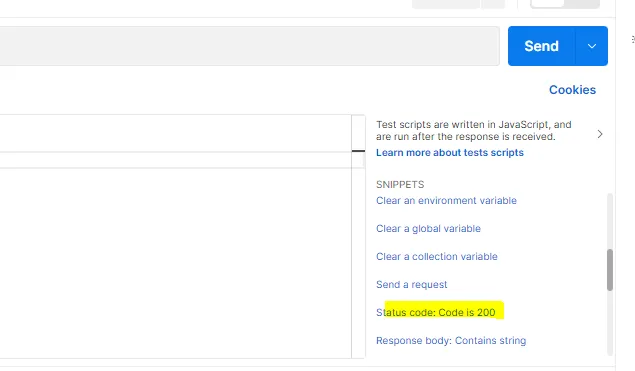Collapse the snippets panel with the chevron
The image size is (635, 371).
(600, 134)
